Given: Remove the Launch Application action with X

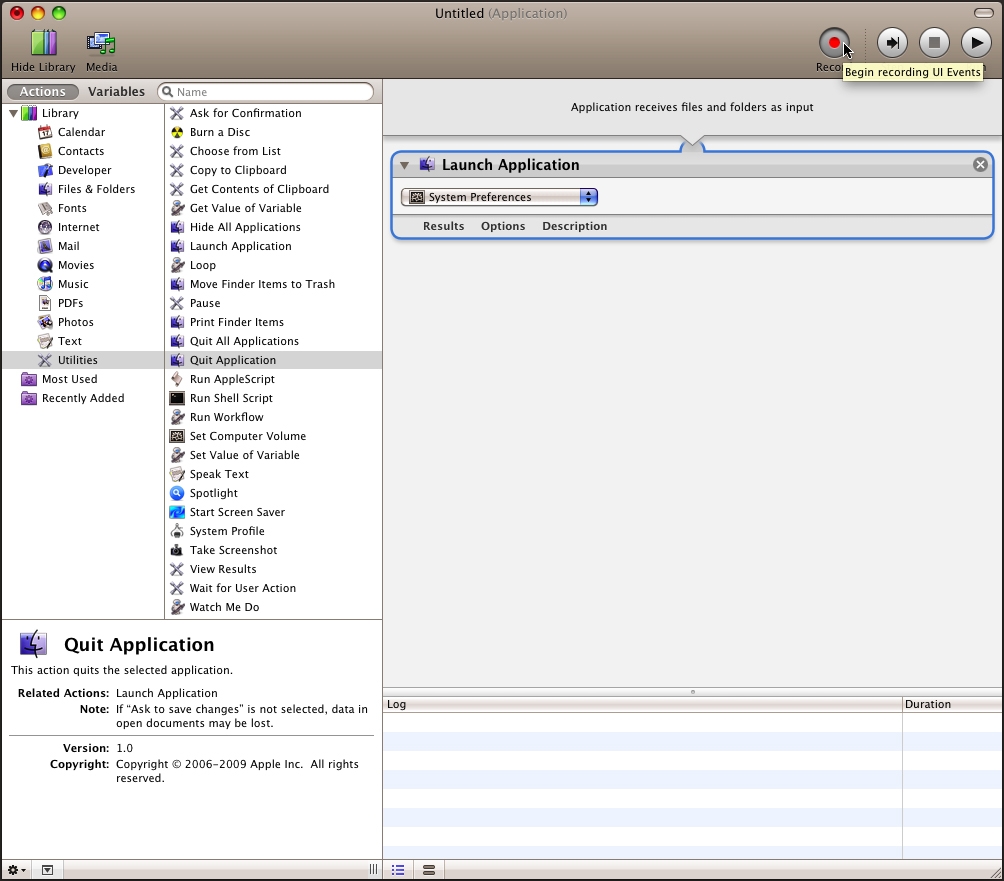Looking at the screenshot, I should (x=980, y=165).
